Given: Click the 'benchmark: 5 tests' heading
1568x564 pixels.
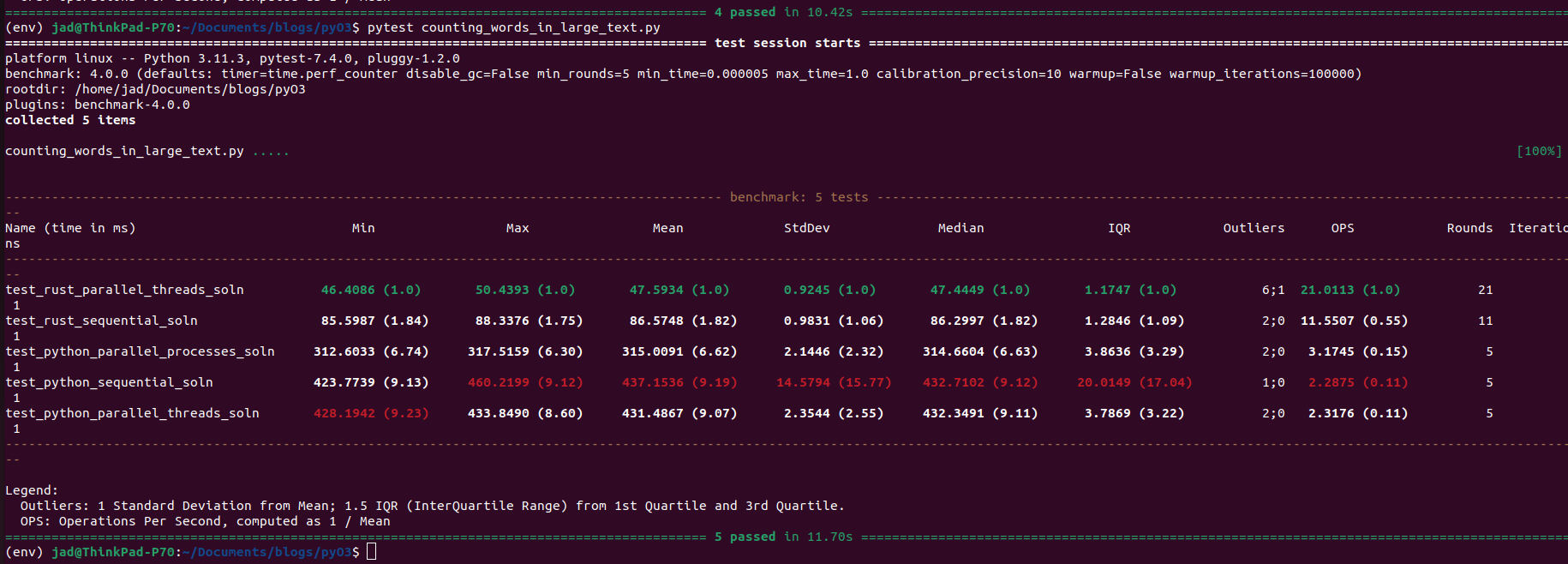Looking at the screenshot, I should (799, 197).
